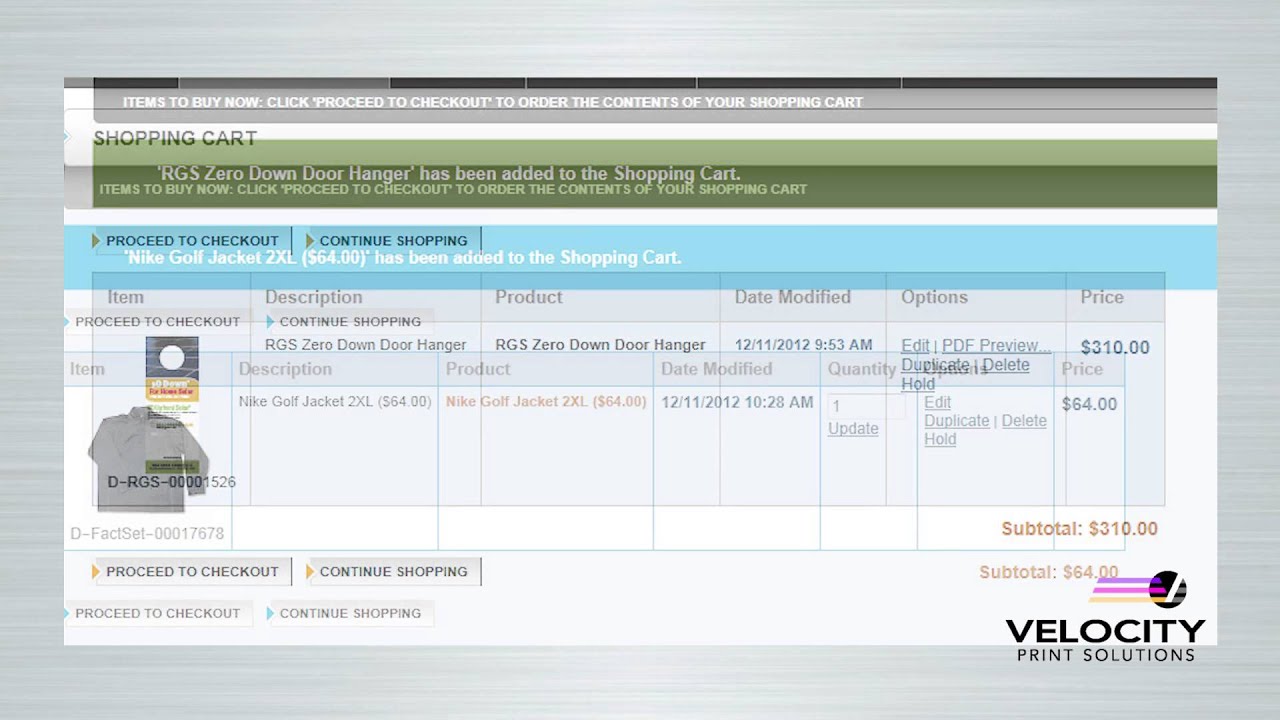Click Edit in the Nike Golf Jacket row
1280x720 pixels.
coord(937,402)
